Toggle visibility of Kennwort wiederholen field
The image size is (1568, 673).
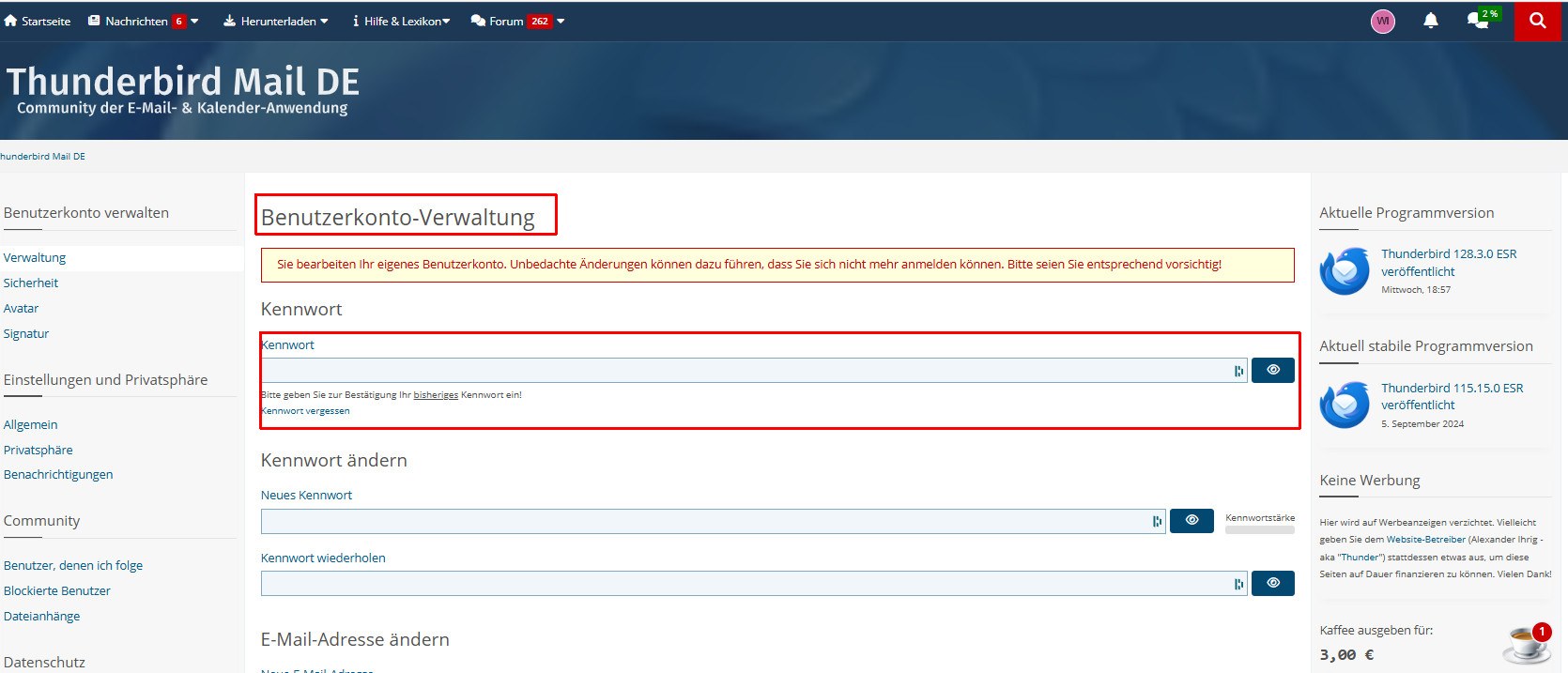pyautogui.click(x=1273, y=583)
